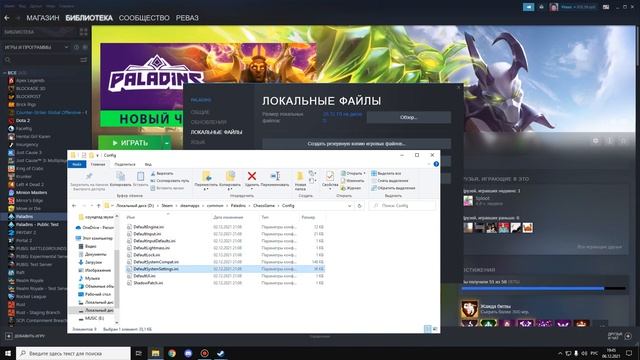The width and height of the screenshot is (640, 360).
Task: Click Steam library grid view icon
Action: pyautogui.click(x=84, y=32)
